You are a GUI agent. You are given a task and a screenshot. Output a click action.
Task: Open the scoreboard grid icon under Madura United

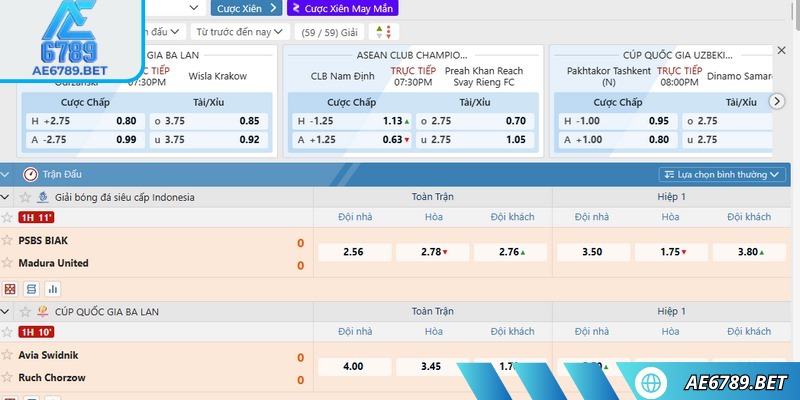click(x=10, y=289)
